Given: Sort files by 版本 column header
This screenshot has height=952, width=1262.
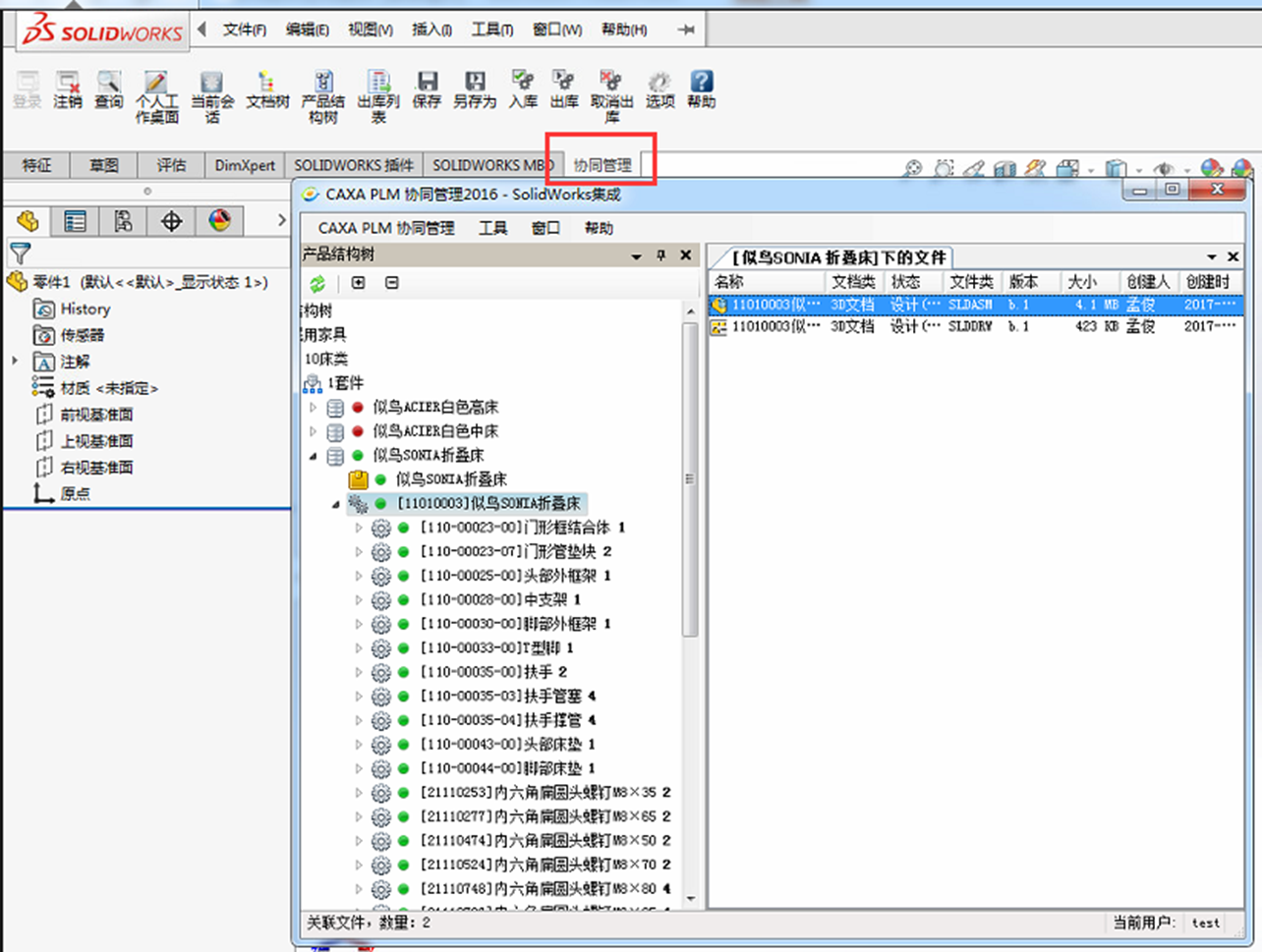Looking at the screenshot, I should (1032, 282).
